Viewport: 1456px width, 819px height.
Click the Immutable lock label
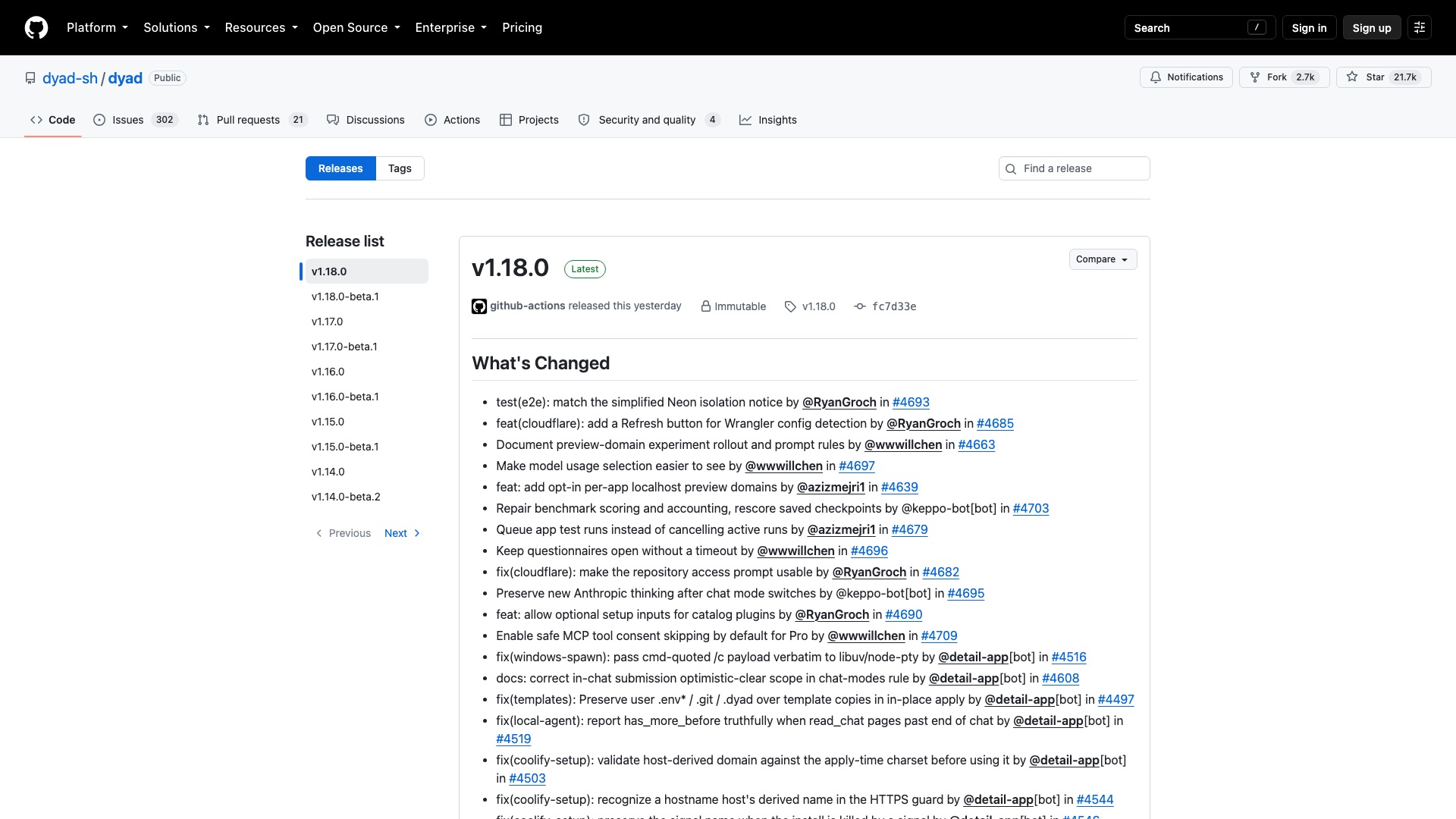tap(733, 306)
